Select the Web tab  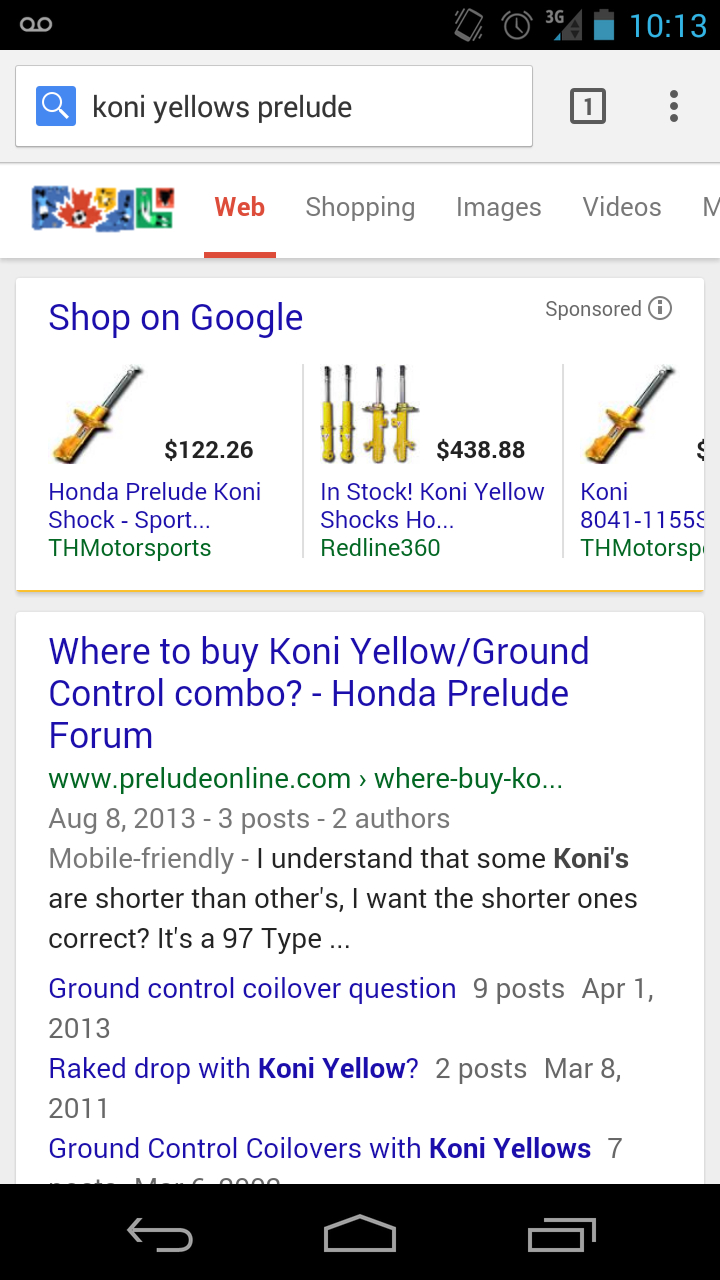point(240,207)
